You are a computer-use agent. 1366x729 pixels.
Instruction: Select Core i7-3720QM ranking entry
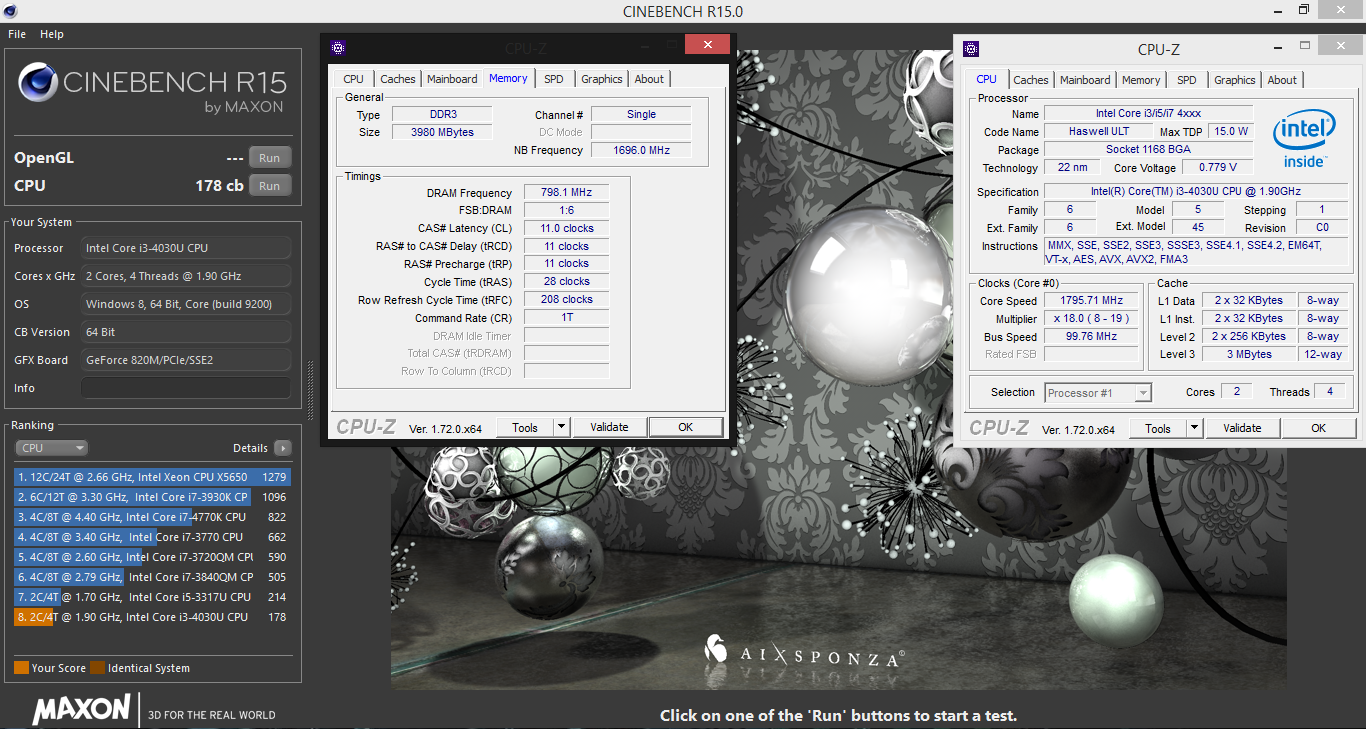tap(152, 557)
